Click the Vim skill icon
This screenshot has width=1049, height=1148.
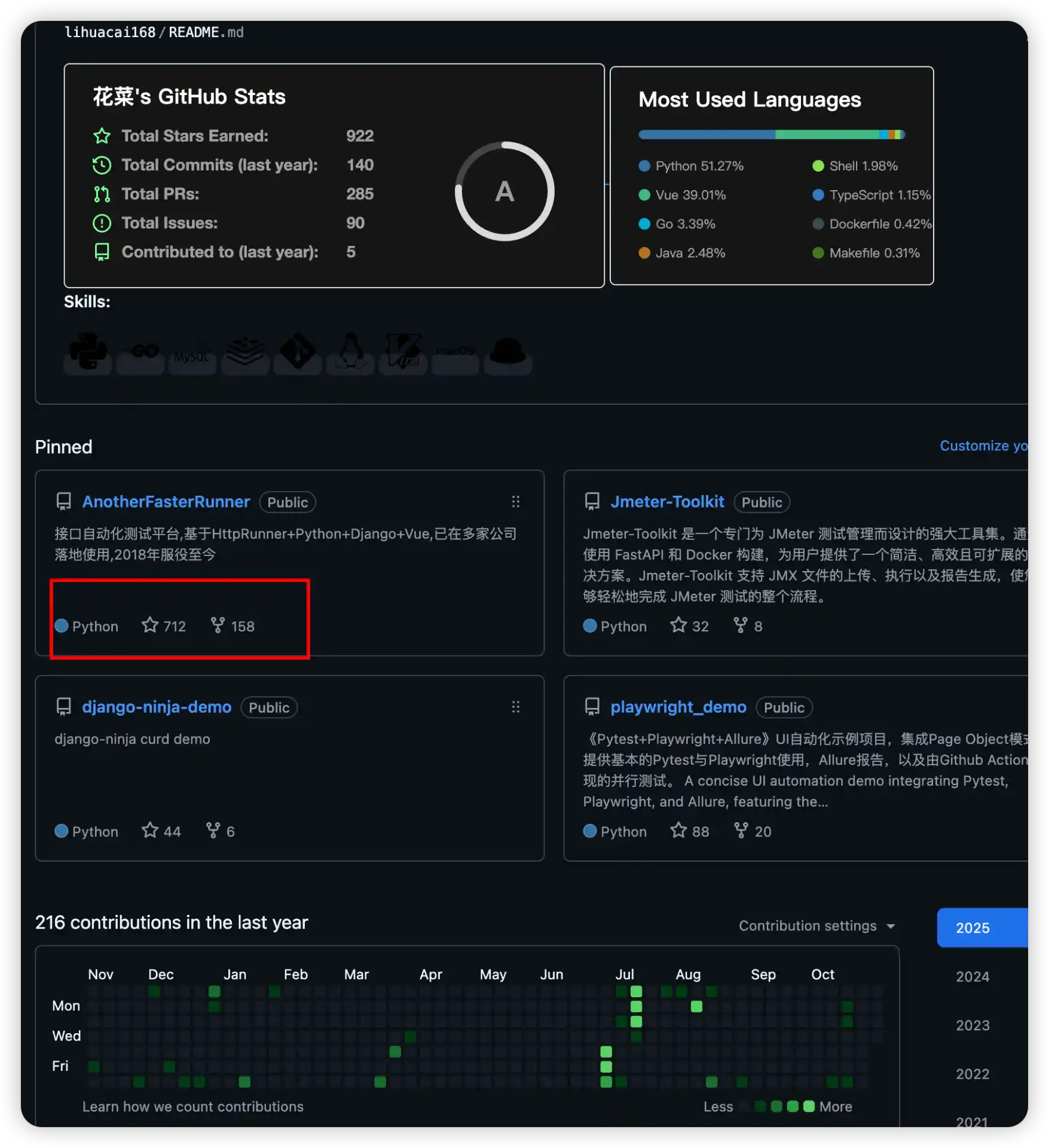403,353
